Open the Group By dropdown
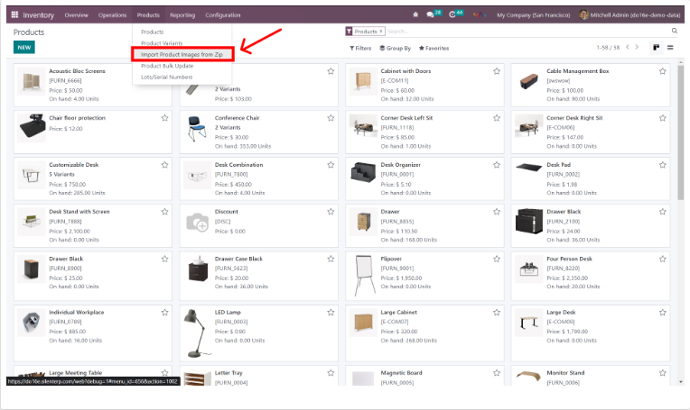The image size is (690, 410). [395, 48]
